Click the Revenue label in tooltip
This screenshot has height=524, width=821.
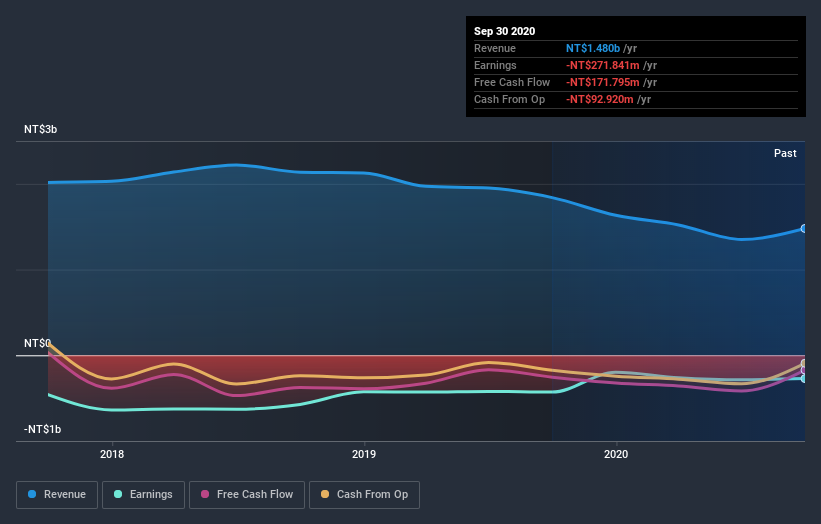click(x=495, y=48)
